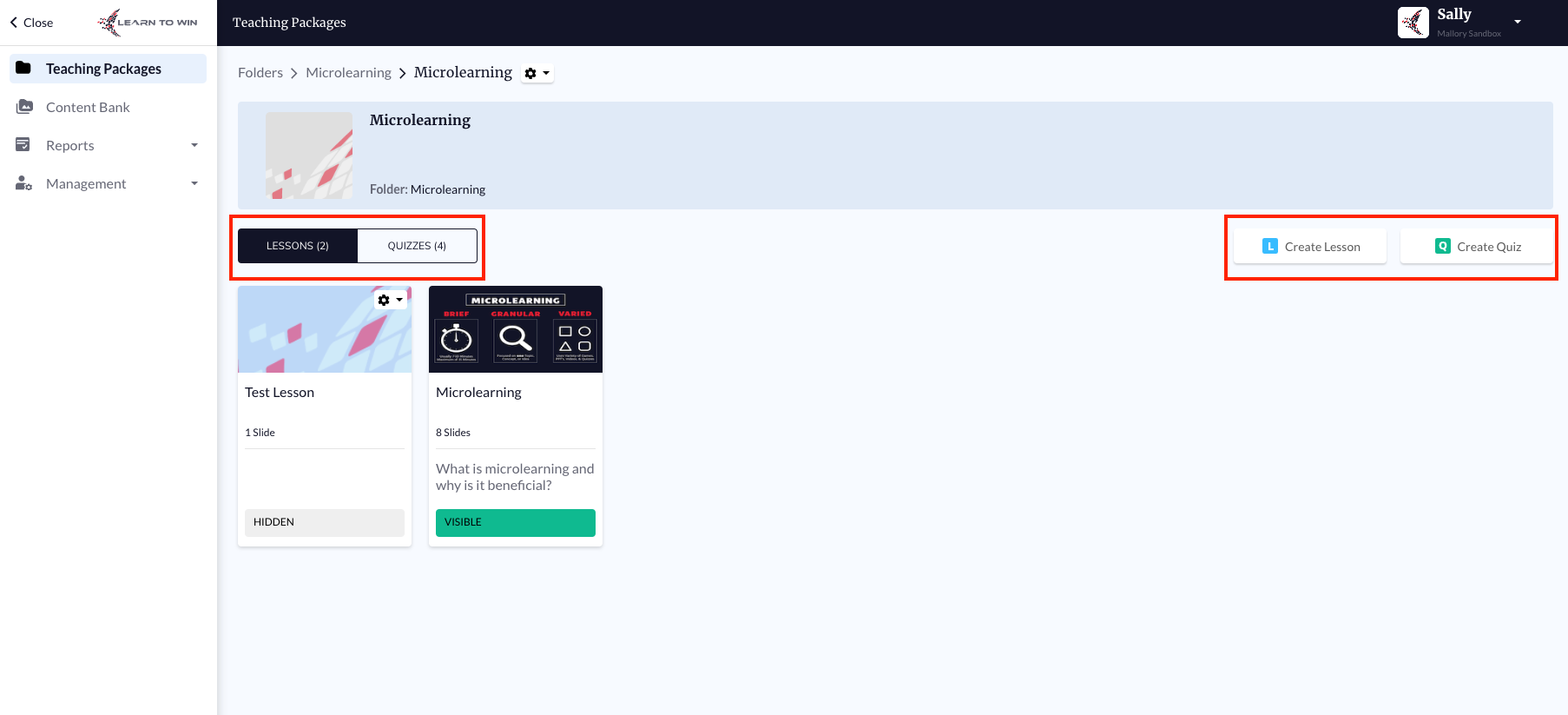The width and height of the screenshot is (1568, 715).
Task: Click the Teaching Packages folder icon
Action: (x=23, y=68)
